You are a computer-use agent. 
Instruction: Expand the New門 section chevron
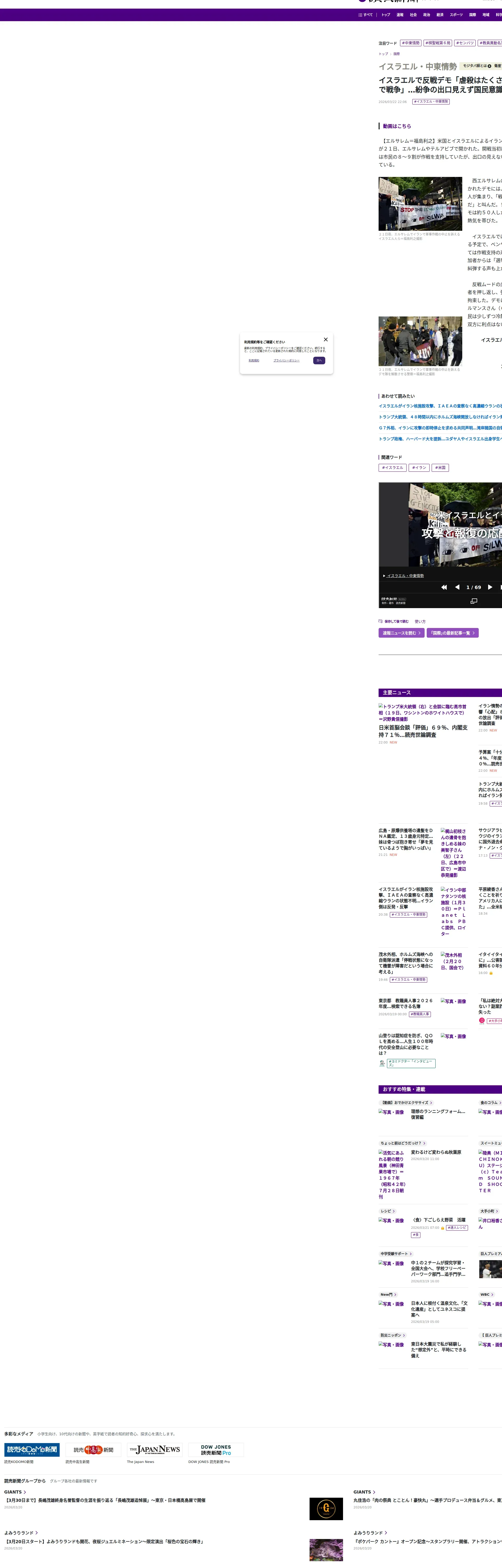[x=395, y=1295]
